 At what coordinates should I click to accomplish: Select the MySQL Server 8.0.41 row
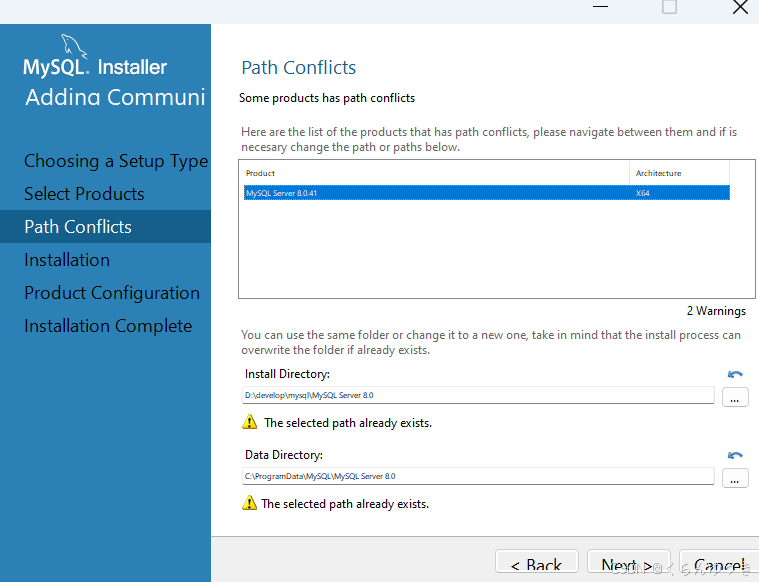(486, 193)
